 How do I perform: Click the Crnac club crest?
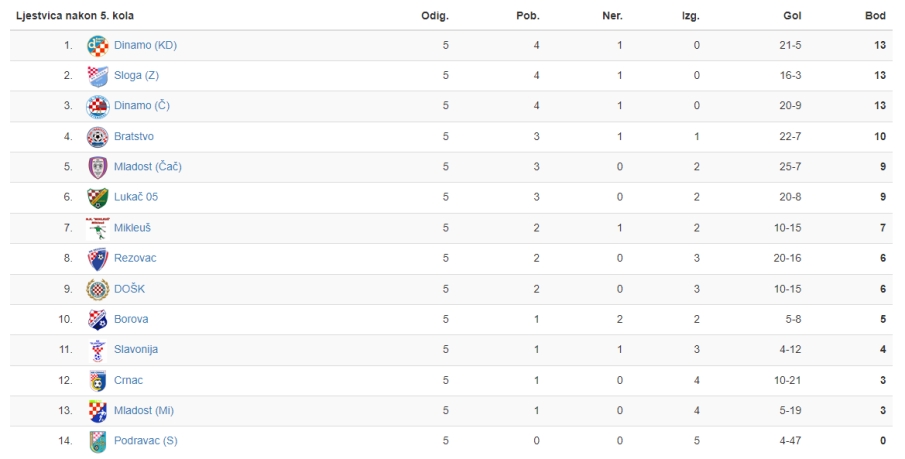click(98, 380)
